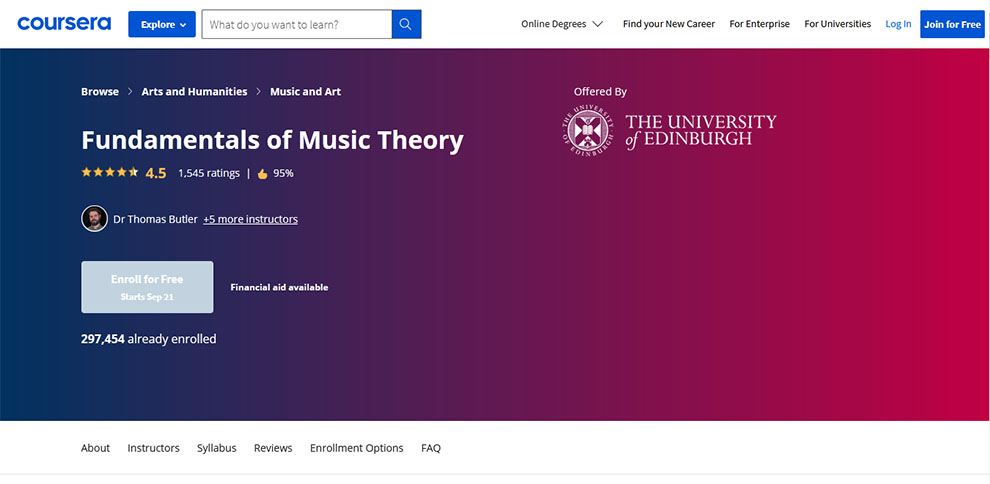Viewport: 990px width, 484px height.
Task: Switch to About tab
Action: 95,448
